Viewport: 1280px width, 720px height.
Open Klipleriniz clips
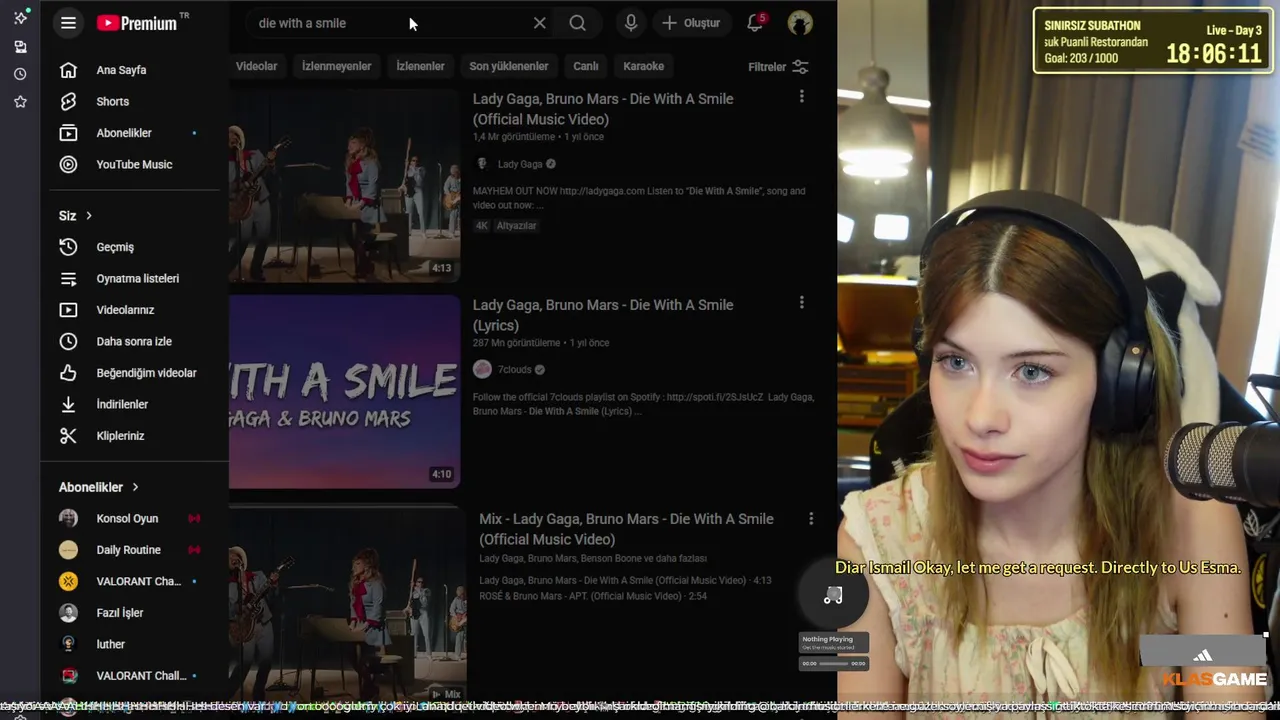pos(134,436)
